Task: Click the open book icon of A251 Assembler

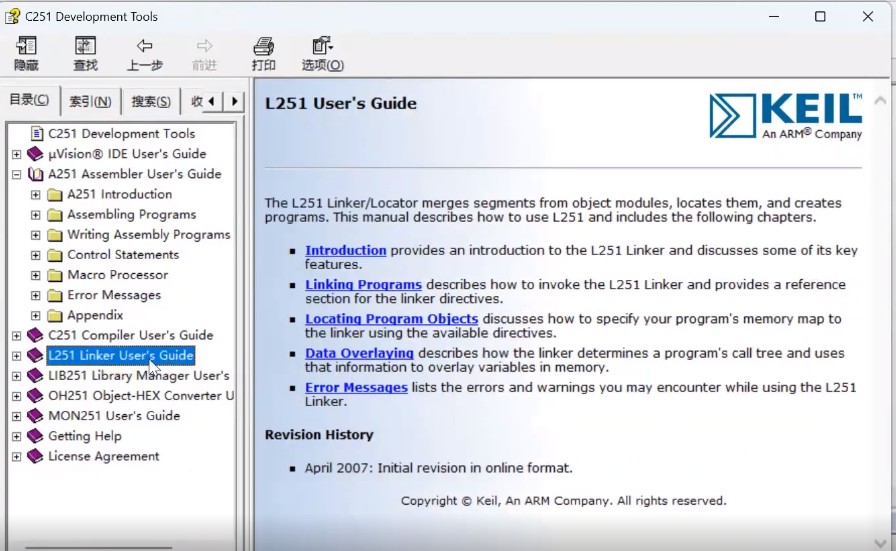Action: click(35, 174)
